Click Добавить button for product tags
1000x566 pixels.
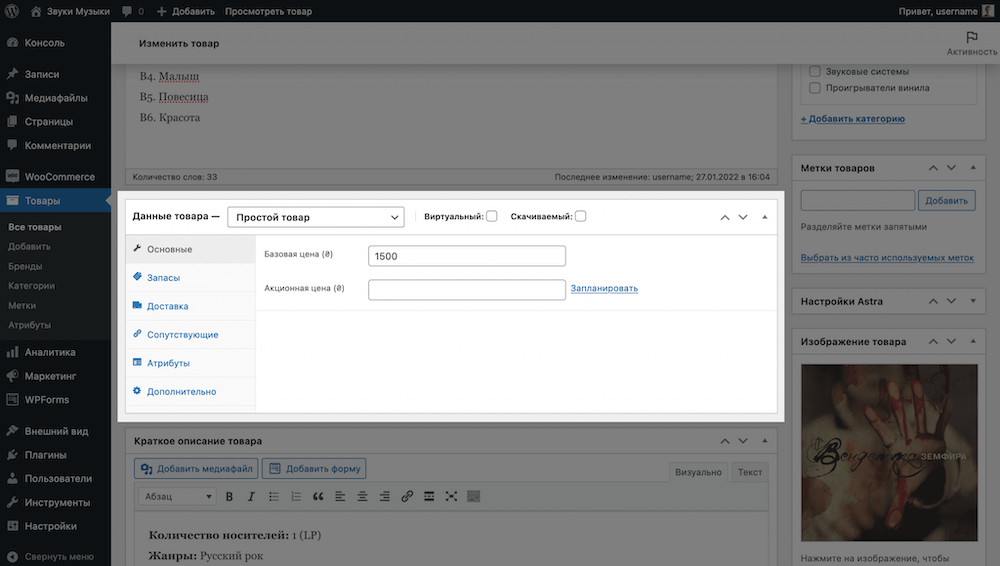[x=946, y=200]
